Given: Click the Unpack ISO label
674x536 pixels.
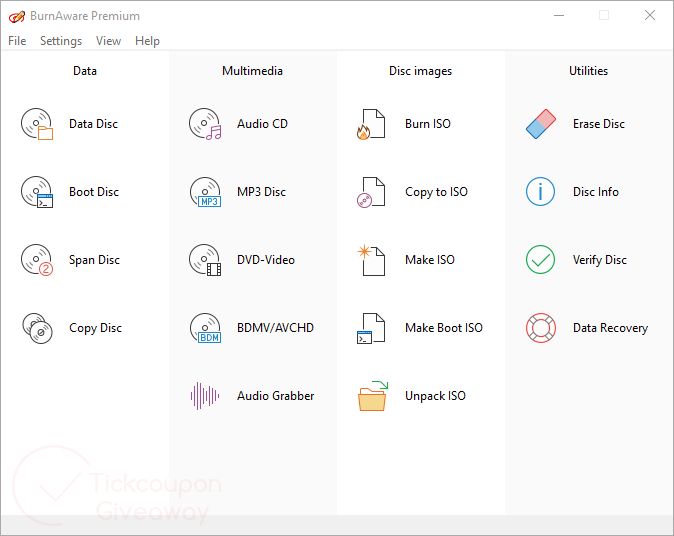Looking at the screenshot, I should (x=435, y=396).
